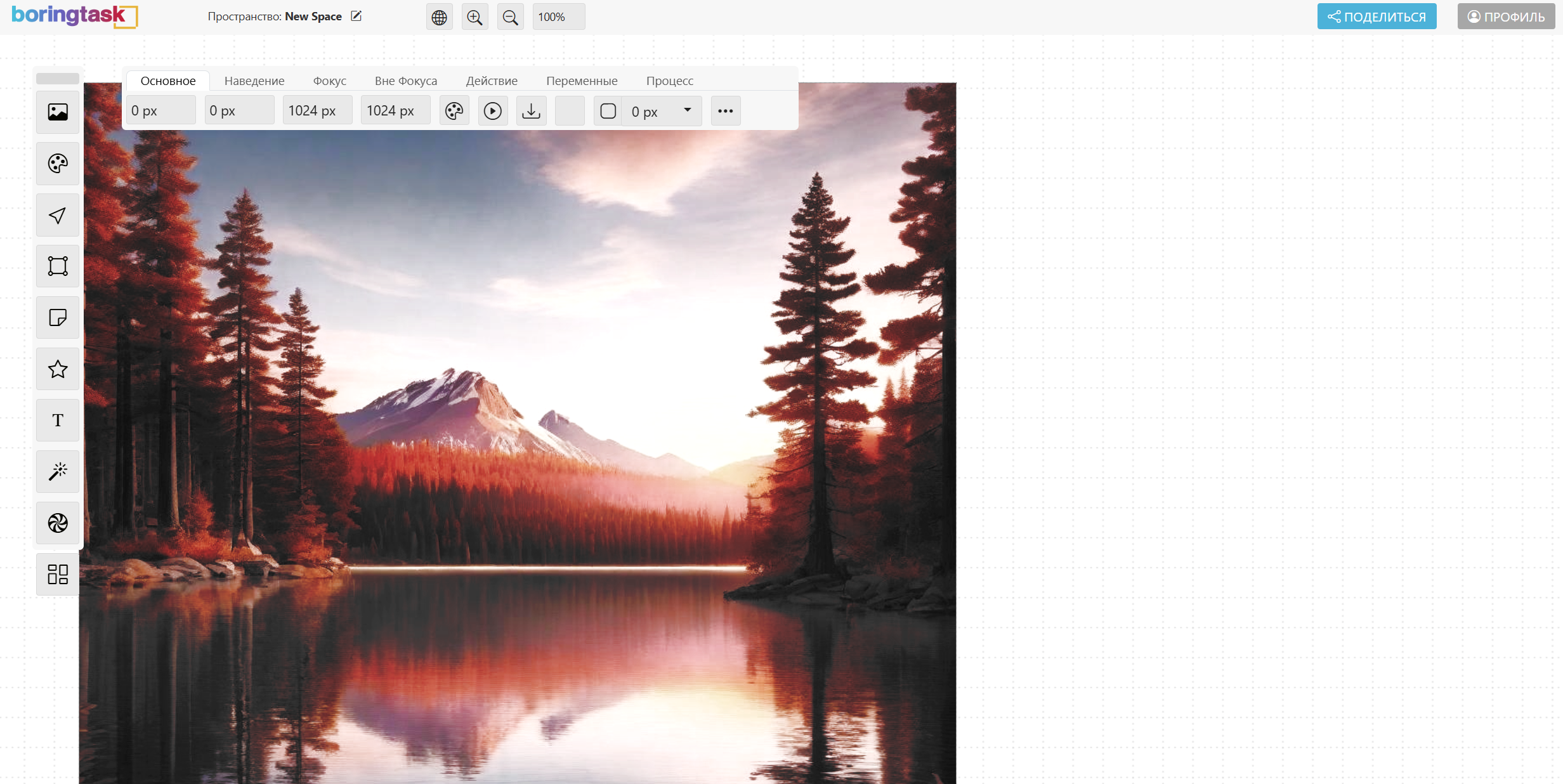Click the download icon in properties toolbar
Image resolution: width=1563 pixels, height=784 pixels.
[x=532, y=111]
